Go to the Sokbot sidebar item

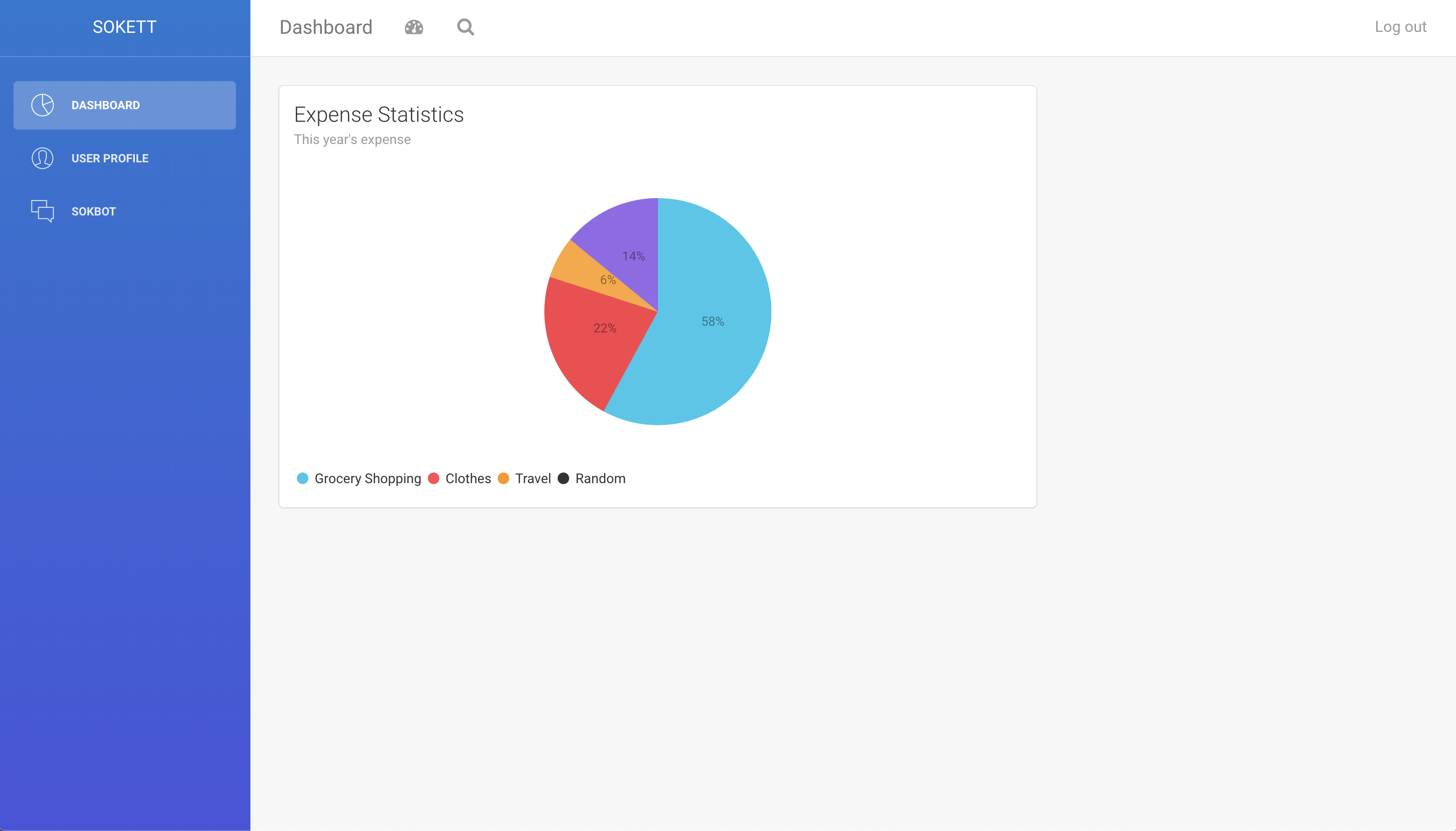click(x=94, y=211)
